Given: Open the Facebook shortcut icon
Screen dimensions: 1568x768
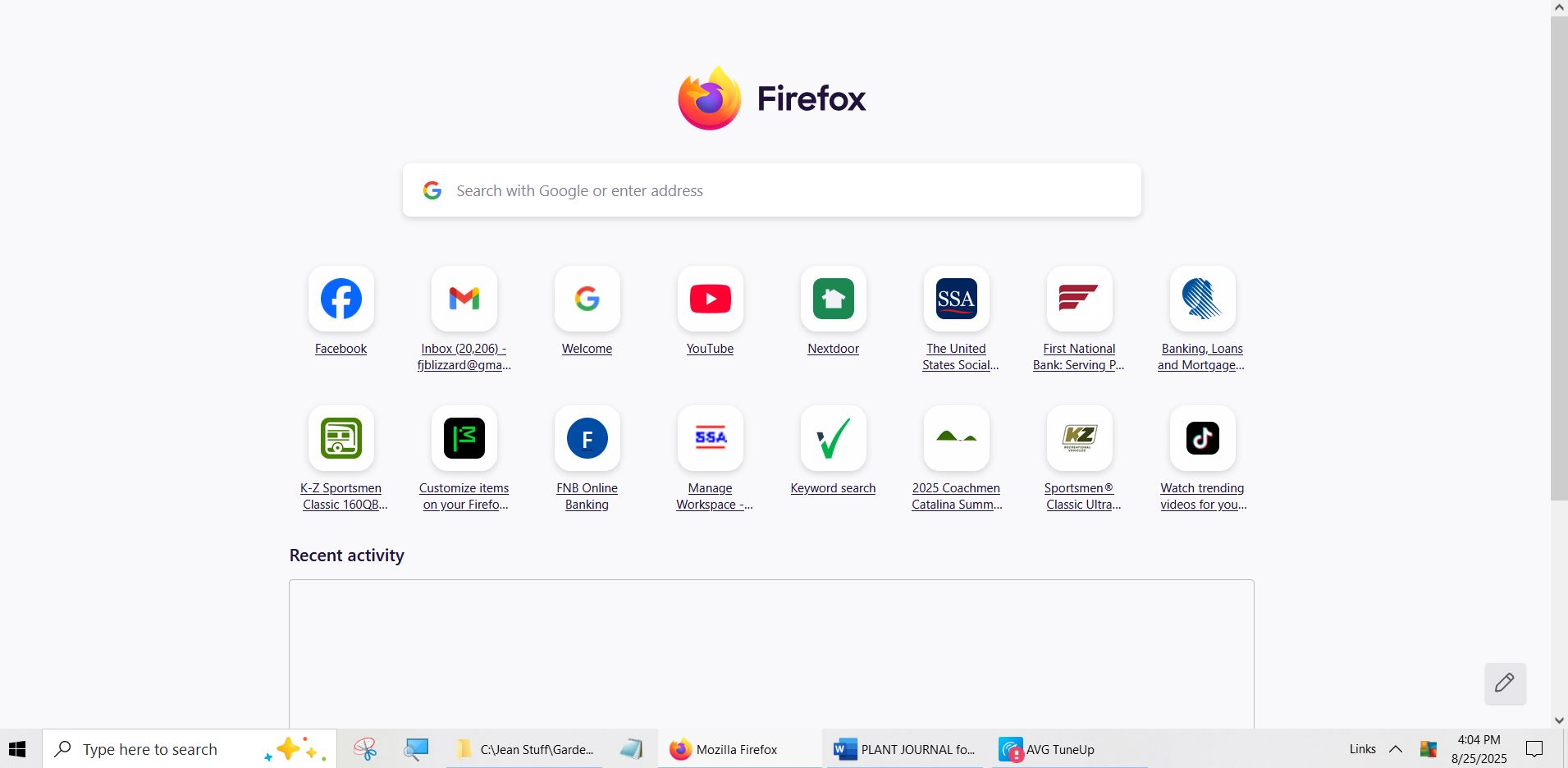Looking at the screenshot, I should pyautogui.click(x=341, y=299).
